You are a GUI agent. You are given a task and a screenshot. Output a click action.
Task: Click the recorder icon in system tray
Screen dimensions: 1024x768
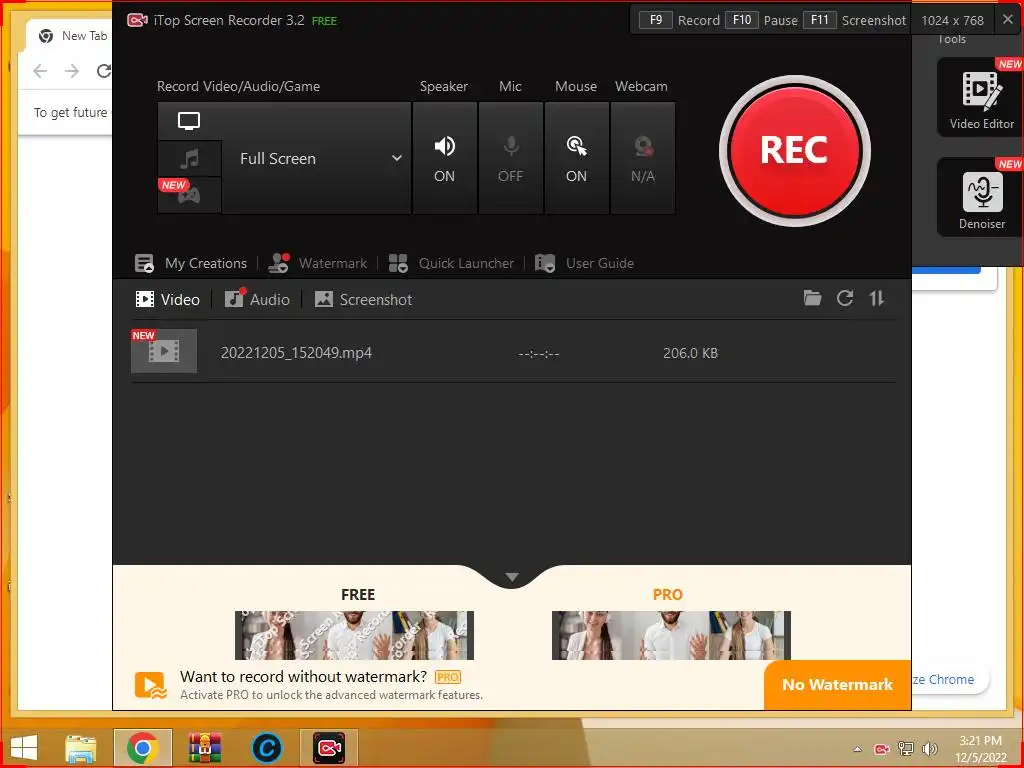pyautogui.click(x=882, y=749)
